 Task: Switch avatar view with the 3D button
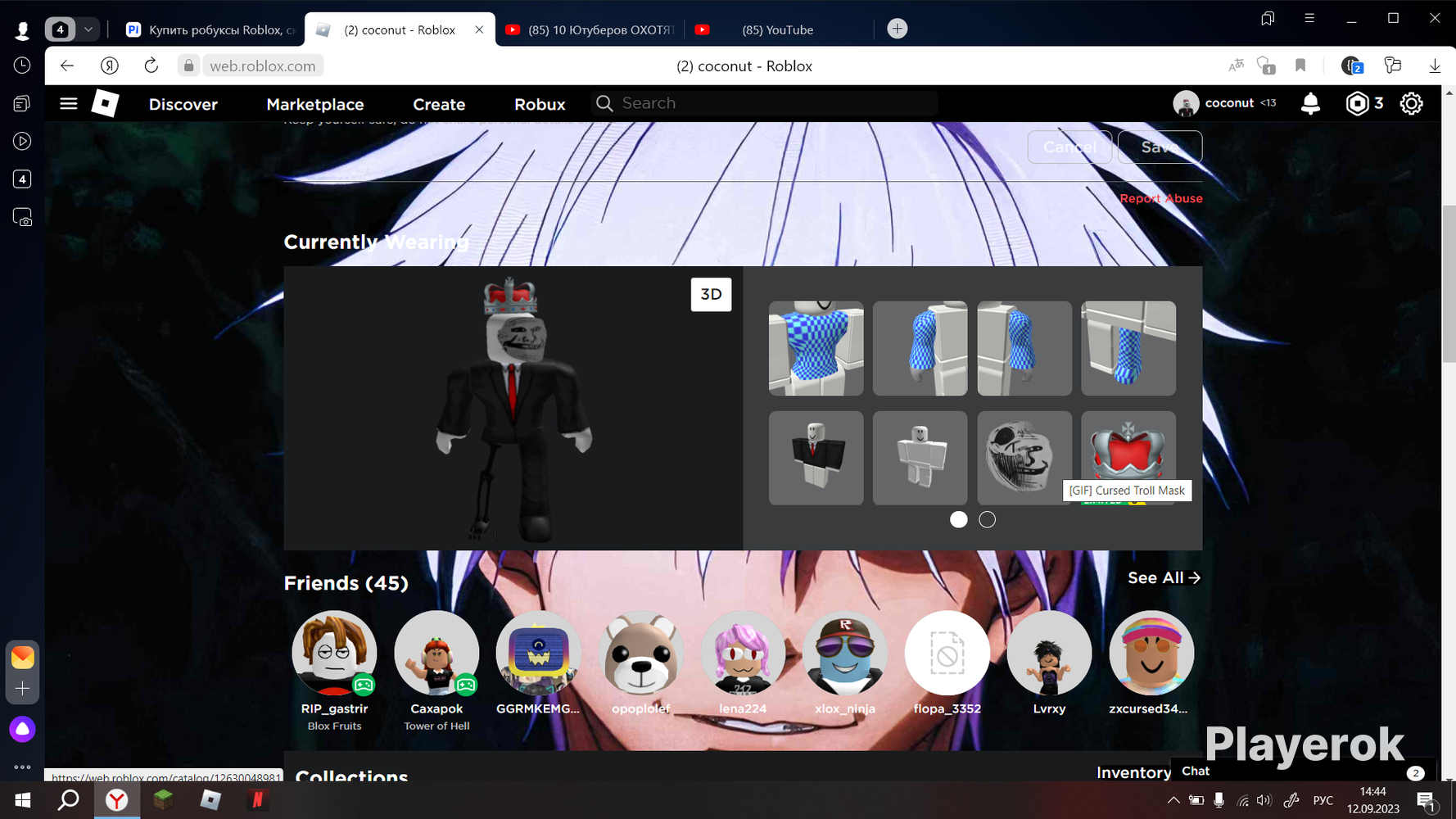(x=711, y=295)
